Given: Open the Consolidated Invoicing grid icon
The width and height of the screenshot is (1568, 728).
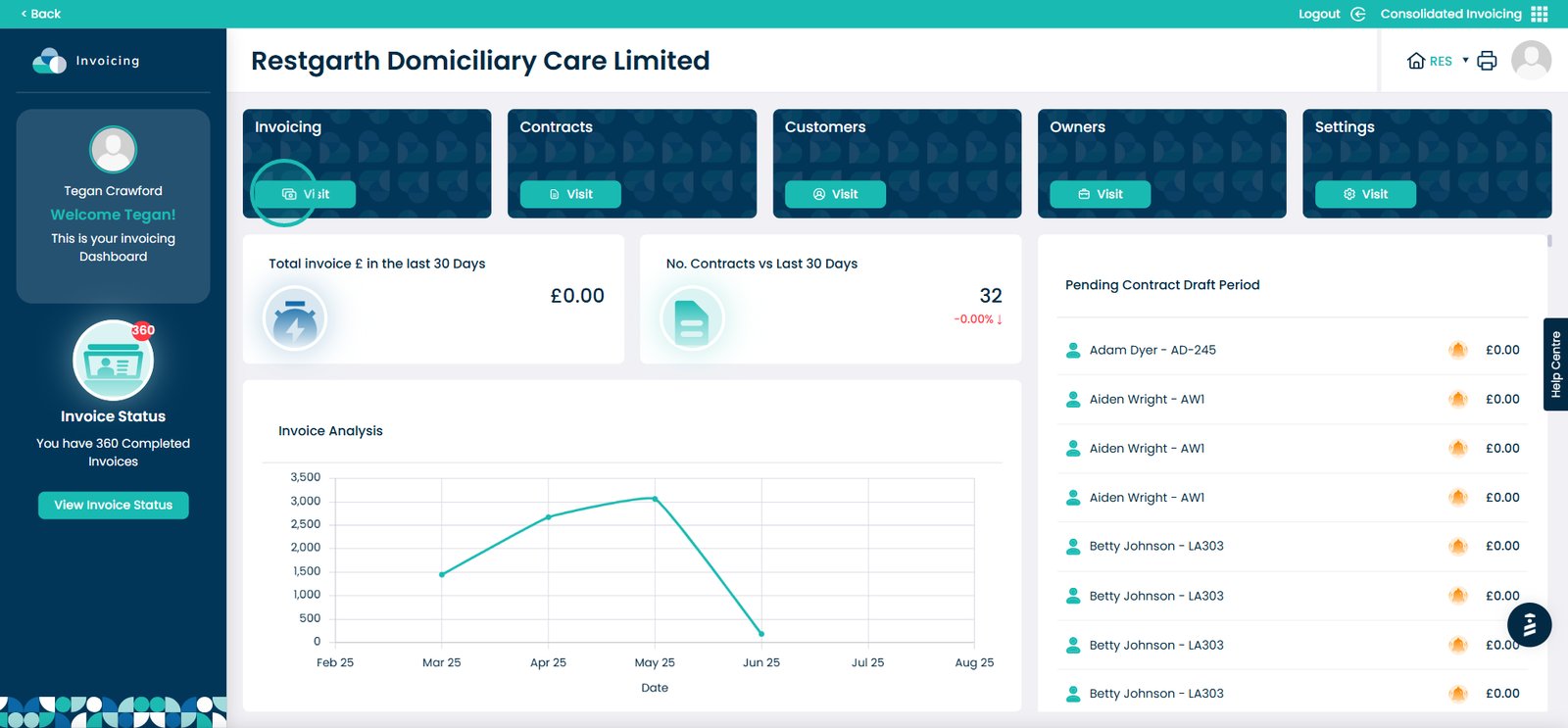Looking at the screenshot, I should 1540,14.
